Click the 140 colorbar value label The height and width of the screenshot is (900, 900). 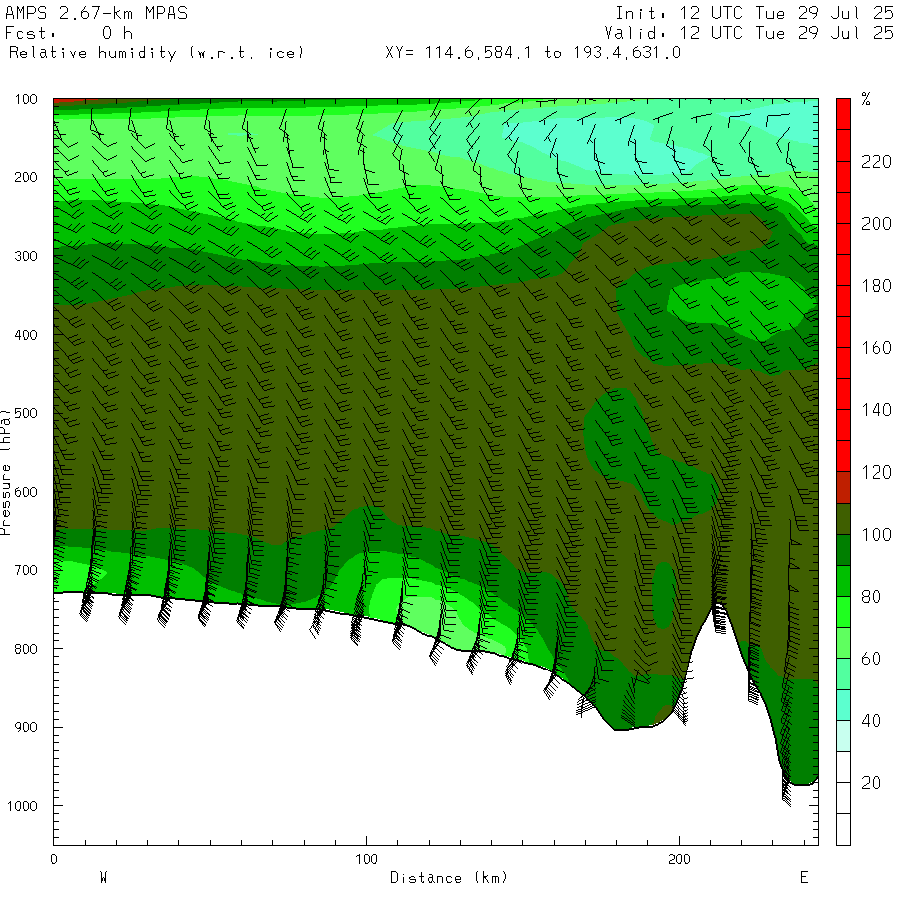(876, 410)
